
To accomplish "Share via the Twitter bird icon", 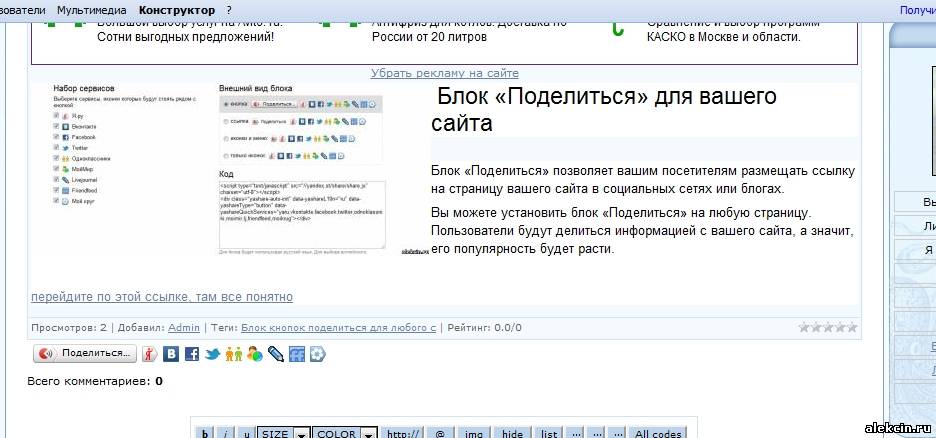I will pyautogui.click(x=213, y=354).
